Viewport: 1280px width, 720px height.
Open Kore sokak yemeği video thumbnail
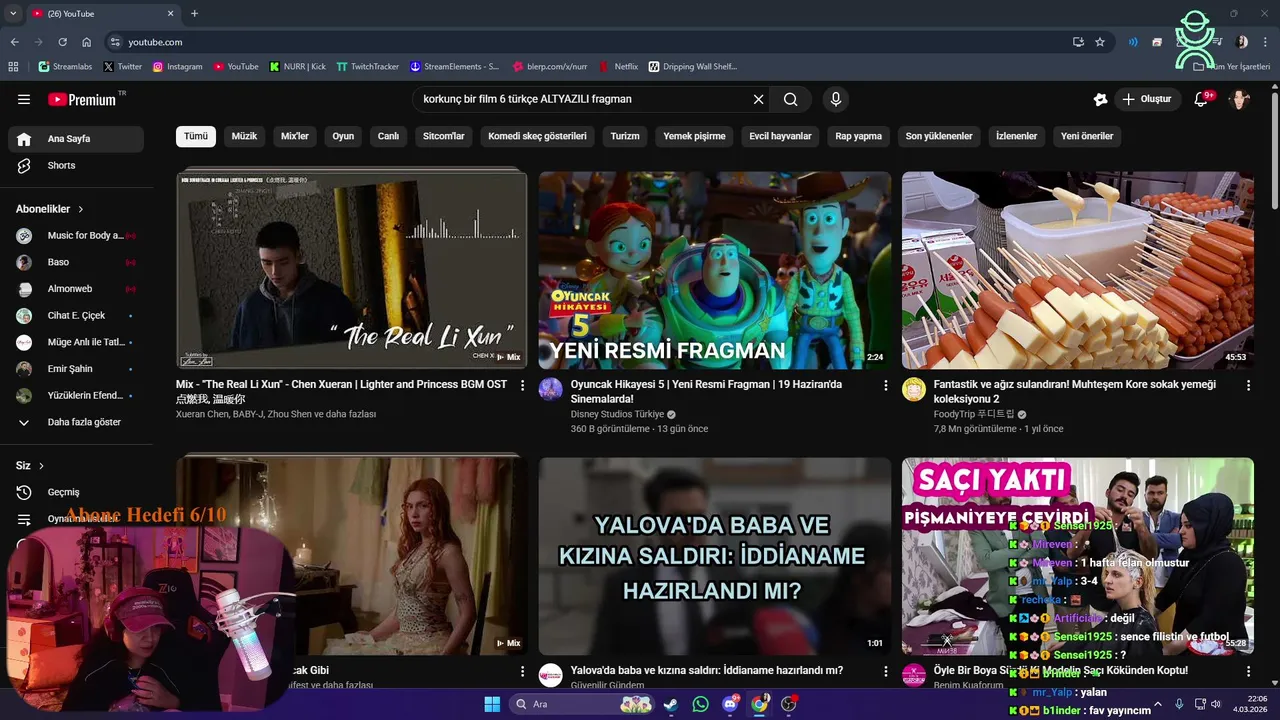pyautogui.click(x=1078, y=270)
